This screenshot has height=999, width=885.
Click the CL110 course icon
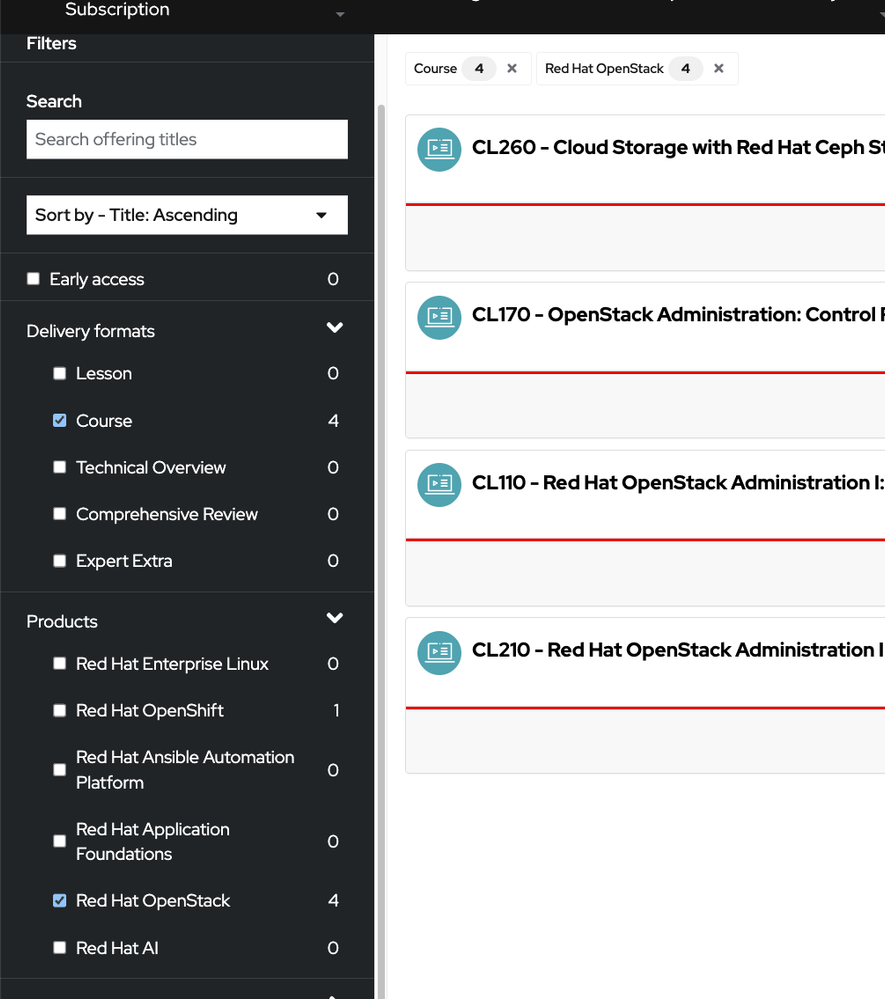(x=439, y=484)
